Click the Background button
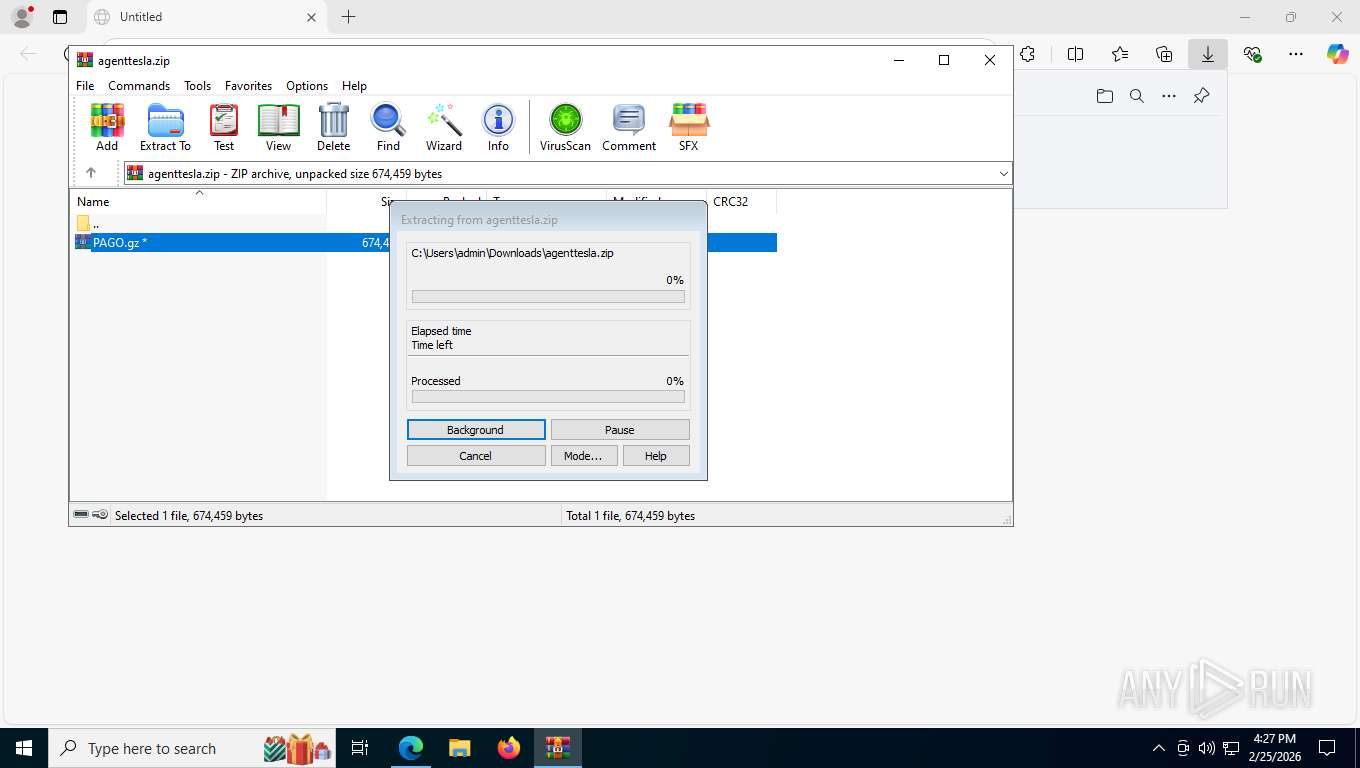The height and width of the screenshot is (768, 1360). (476, 430)
